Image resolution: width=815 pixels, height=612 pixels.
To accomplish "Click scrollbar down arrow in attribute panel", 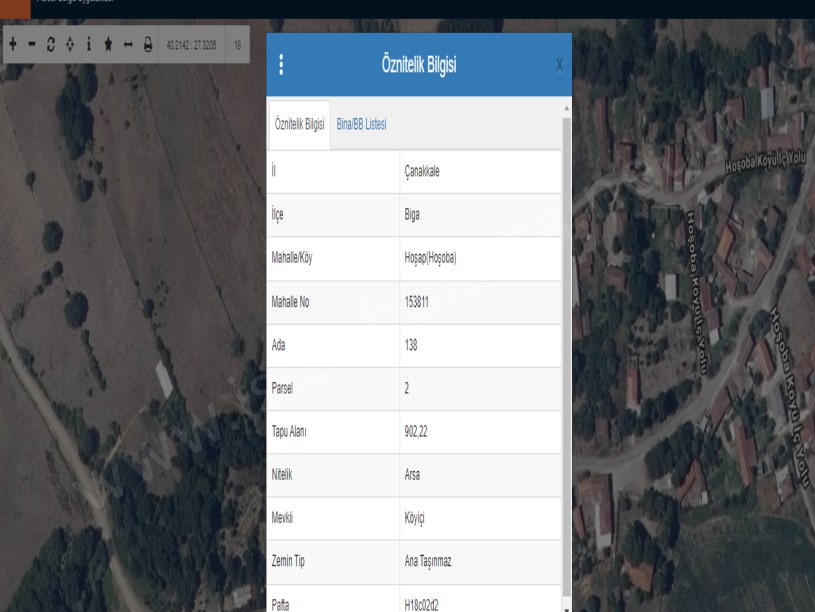I will tap(567, 605).
